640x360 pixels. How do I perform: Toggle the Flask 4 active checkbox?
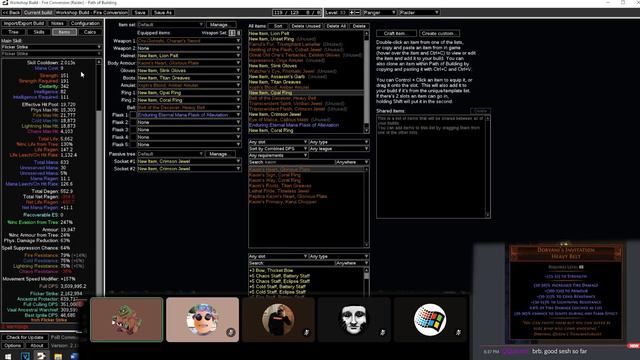[x=133, y=137]
